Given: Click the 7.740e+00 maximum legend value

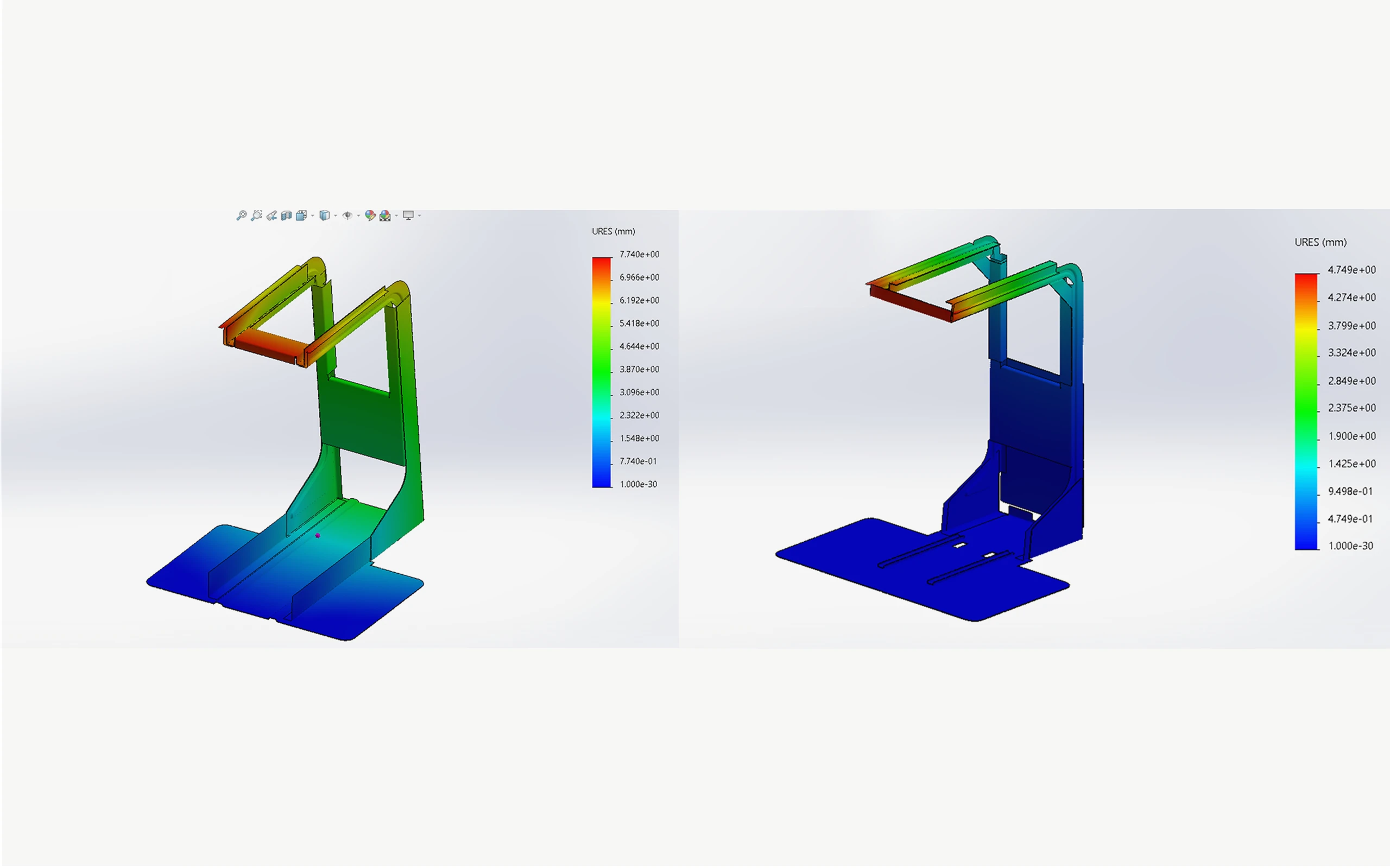Looking at the screenshot, I should click(x=639, y=254).
